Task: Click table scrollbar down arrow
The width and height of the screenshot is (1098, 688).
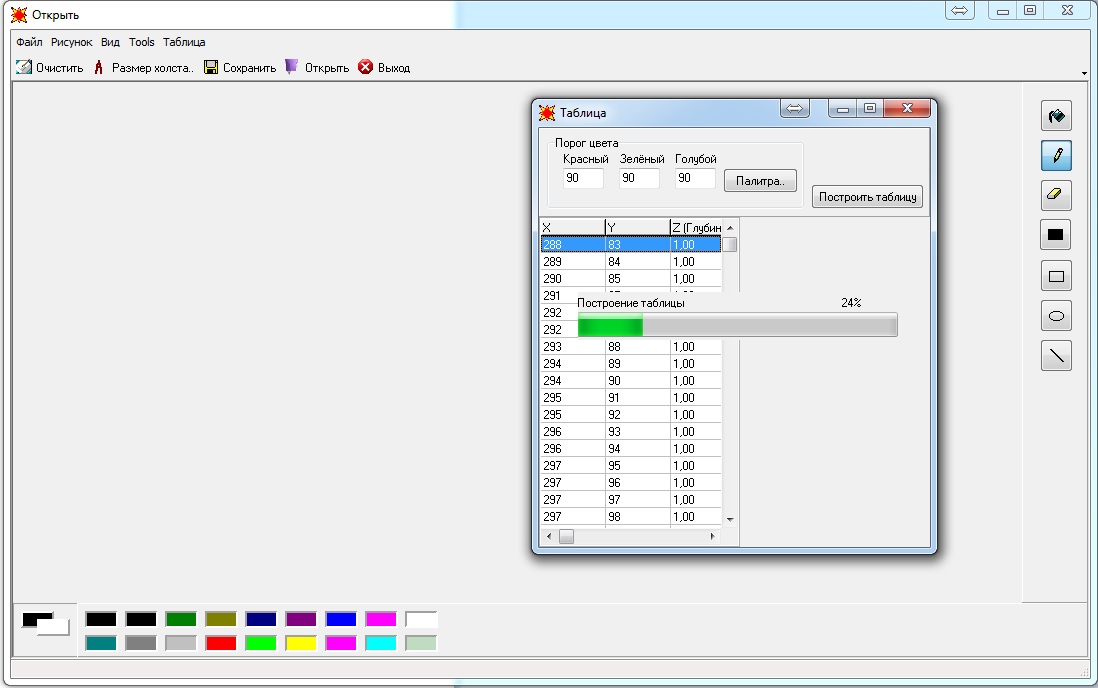Action: pos(730,519)
